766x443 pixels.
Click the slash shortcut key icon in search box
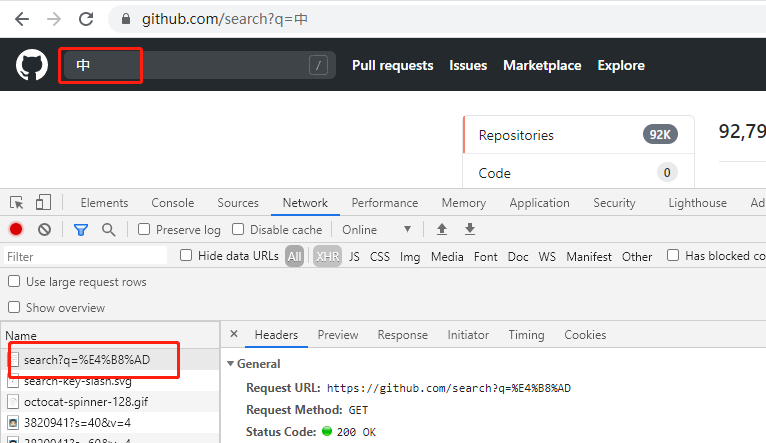tap(318, 65)
